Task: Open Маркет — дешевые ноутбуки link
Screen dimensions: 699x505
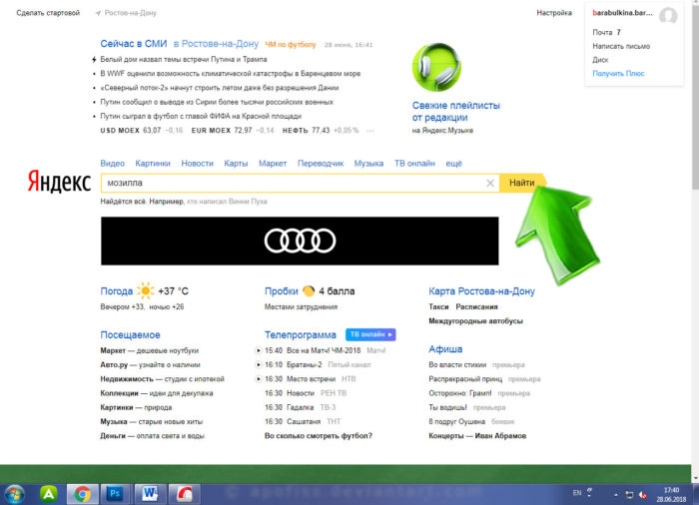Action: (x=149, y=350)
